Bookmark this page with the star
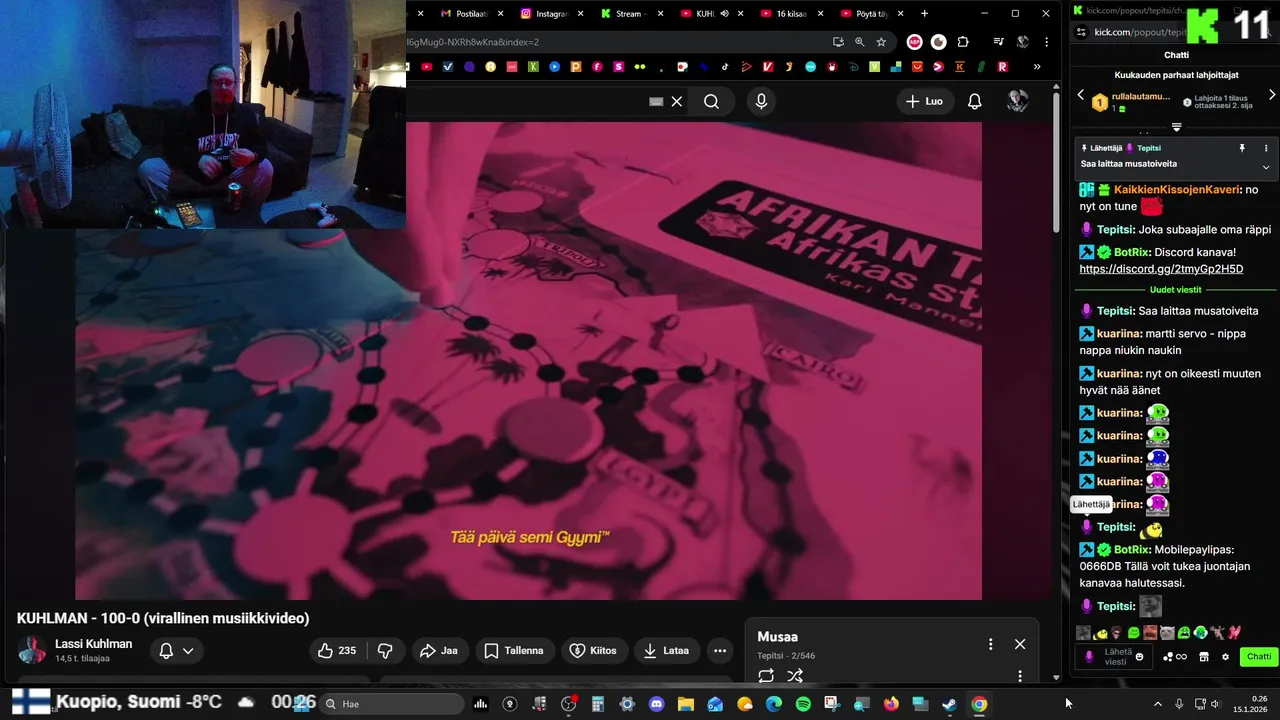The image size is (1280, 720). coord(881,42)
